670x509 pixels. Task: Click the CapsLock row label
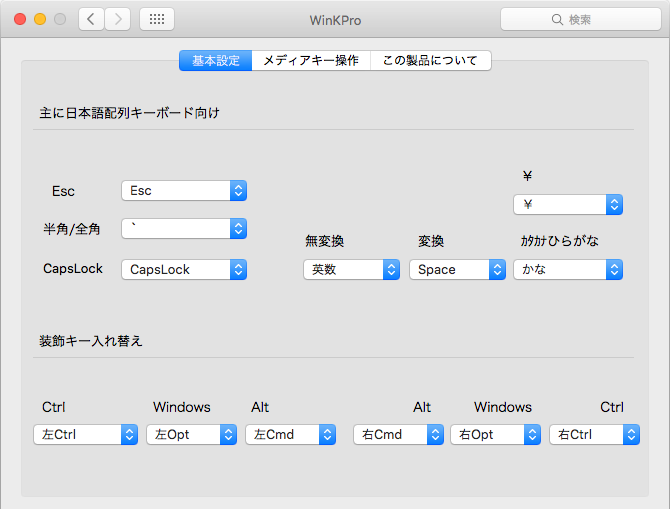pyautogui.click(x=73, y=268)
